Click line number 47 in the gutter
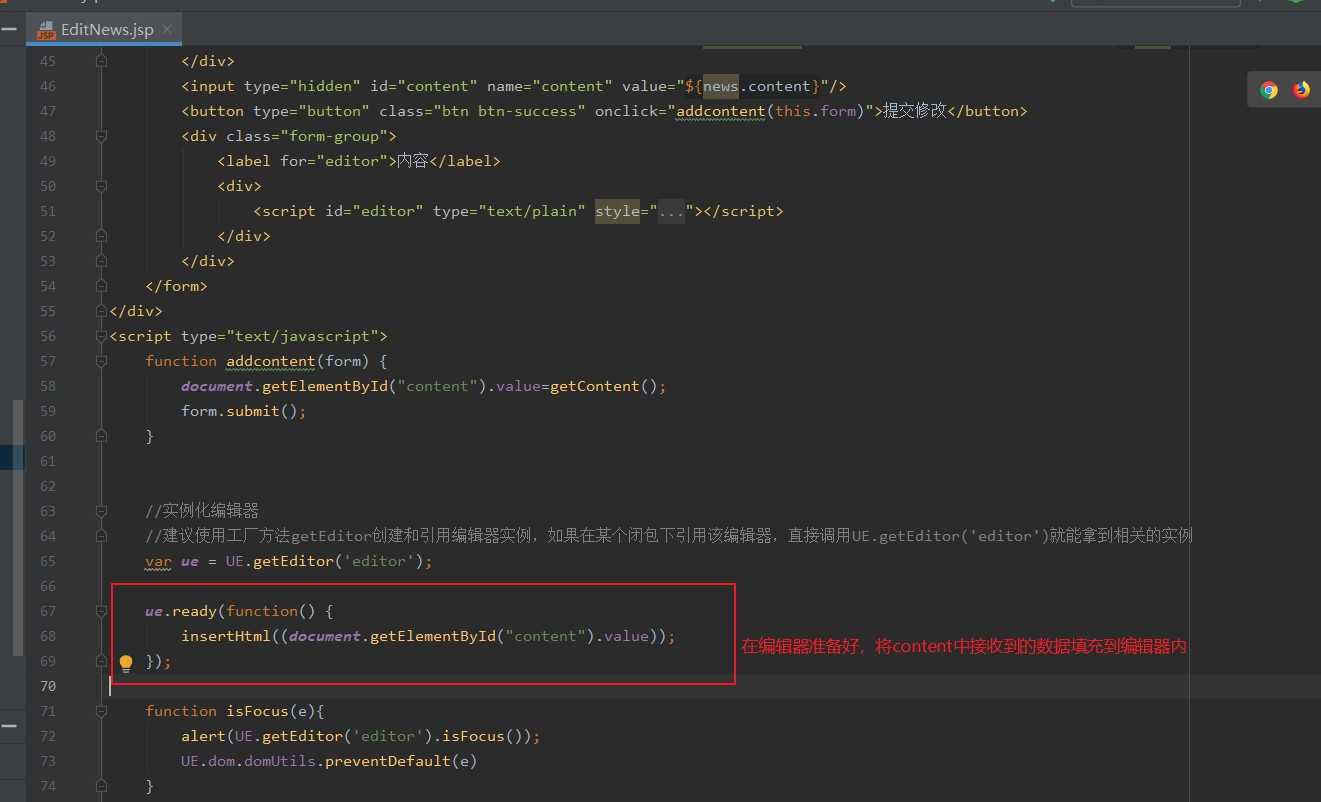 click(48, 111)
